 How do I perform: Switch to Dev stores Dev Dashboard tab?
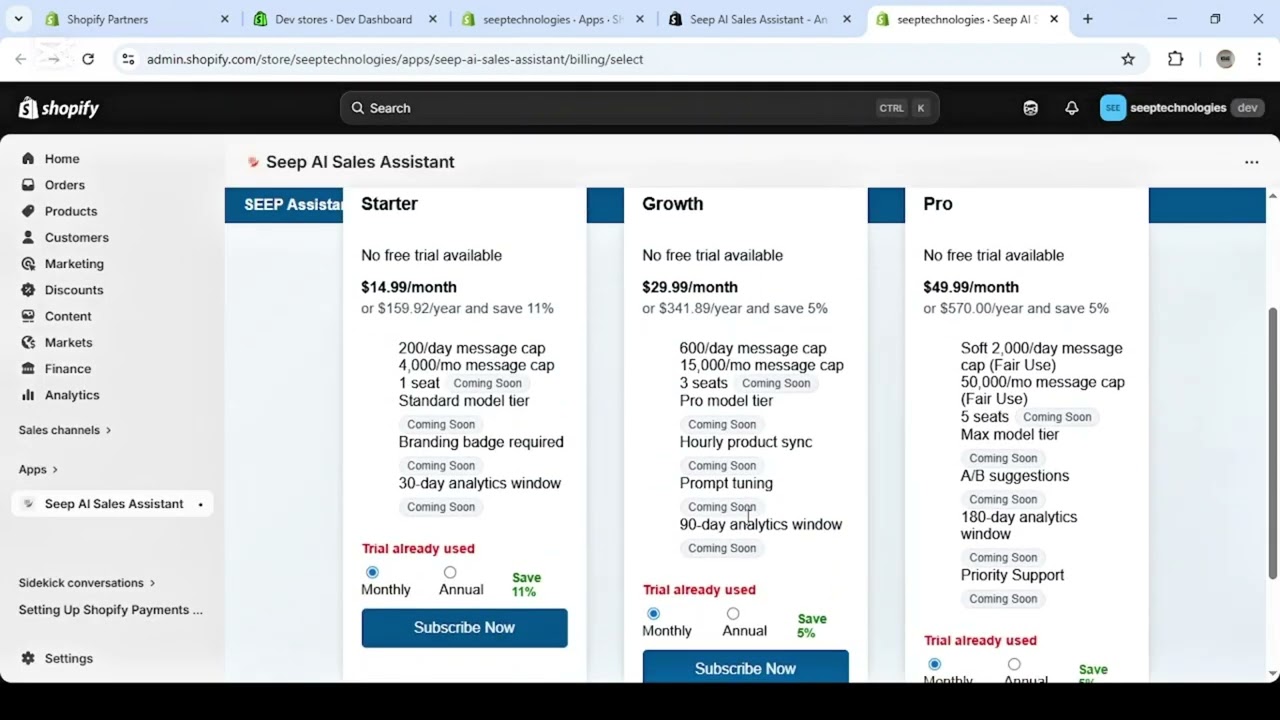coord(343,19)
